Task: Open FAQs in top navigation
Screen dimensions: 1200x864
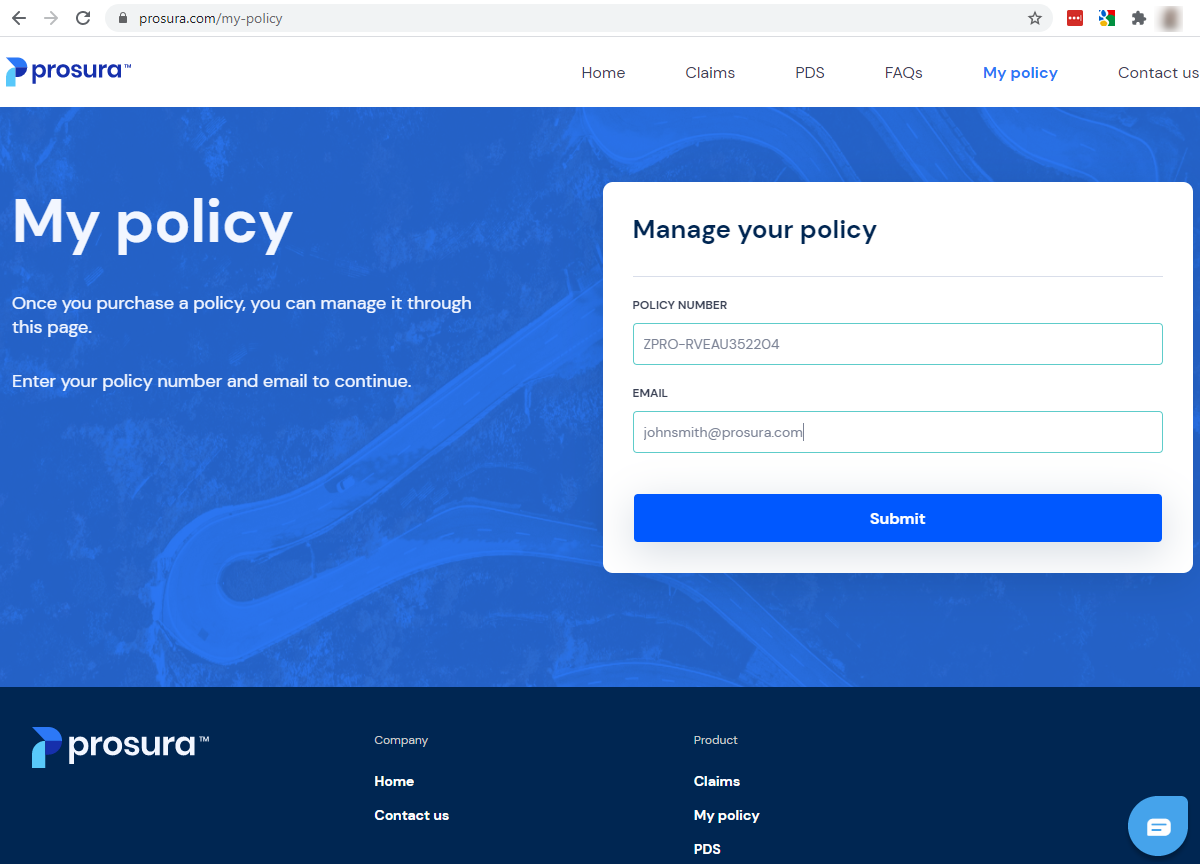Action: tap(904, 73)
